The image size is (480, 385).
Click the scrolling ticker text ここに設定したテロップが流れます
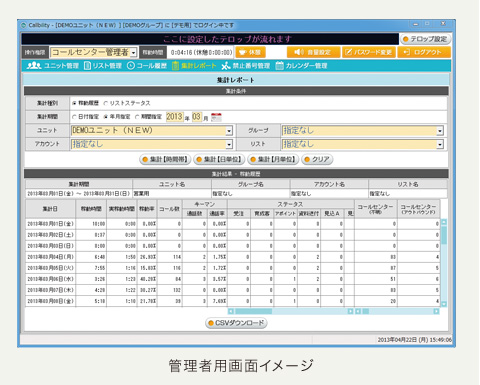pyautogui.click(x=227, y=39)
